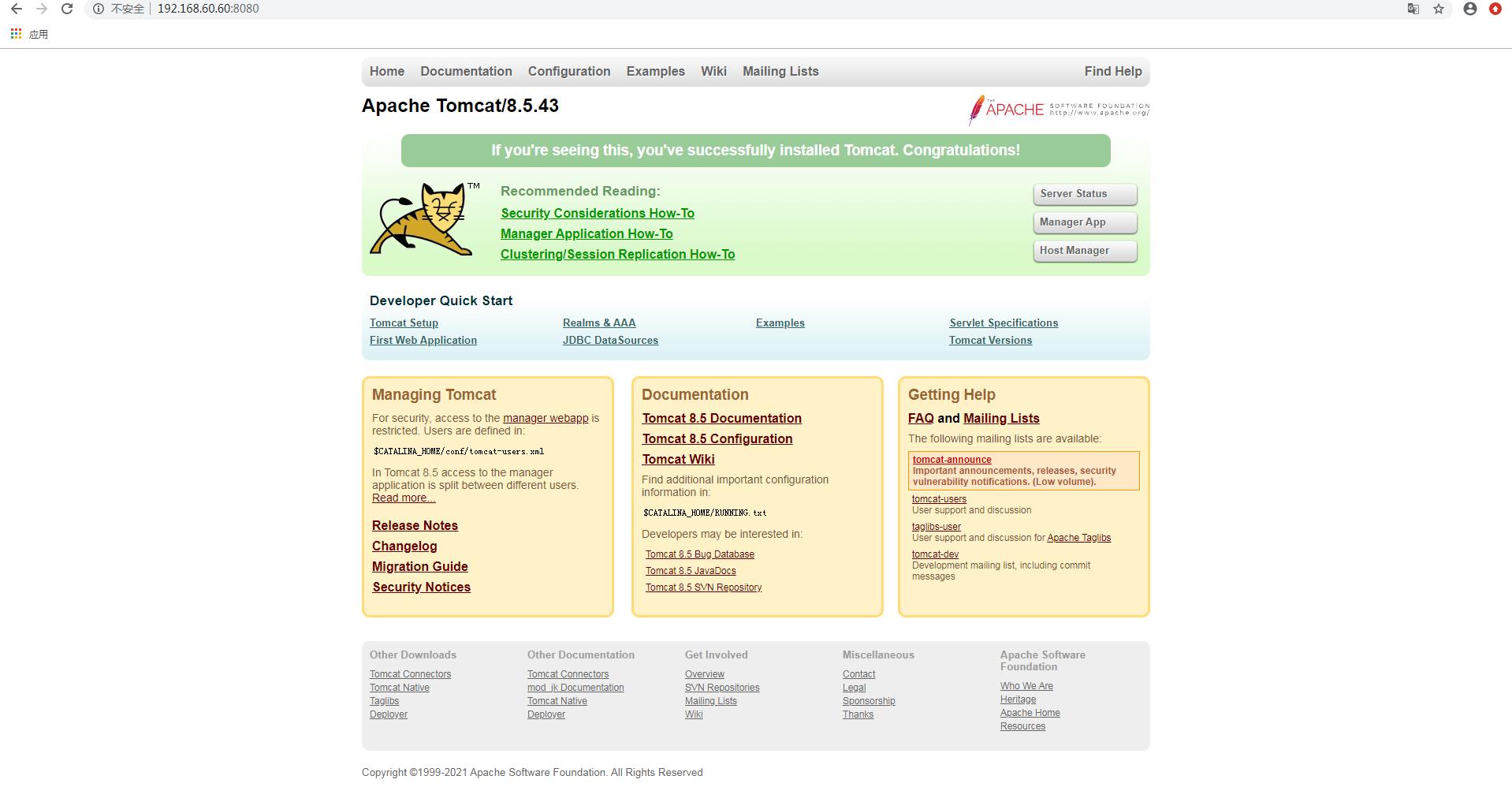1512x787 pixels.
Task: Open the Tomcat Setup link
Action: 404,323
